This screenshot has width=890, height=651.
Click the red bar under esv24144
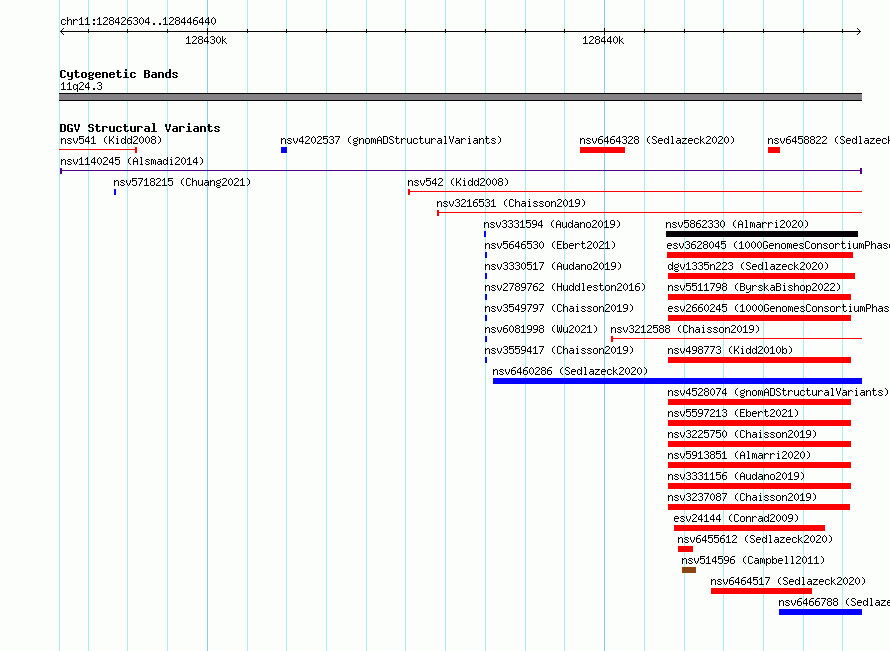click(749, 528)
